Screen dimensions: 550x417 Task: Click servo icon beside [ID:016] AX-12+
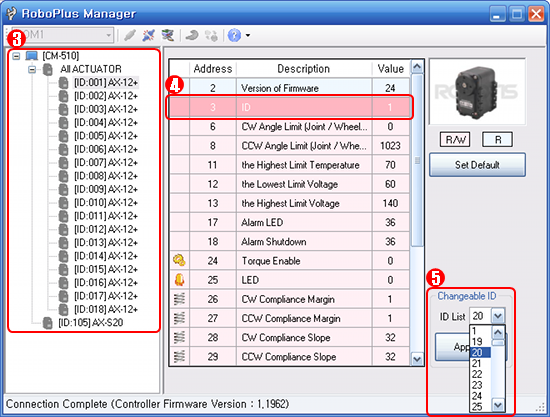63,282
